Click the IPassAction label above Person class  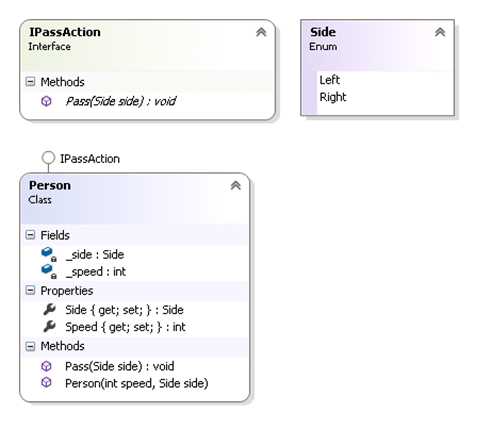tap(90, 159)
